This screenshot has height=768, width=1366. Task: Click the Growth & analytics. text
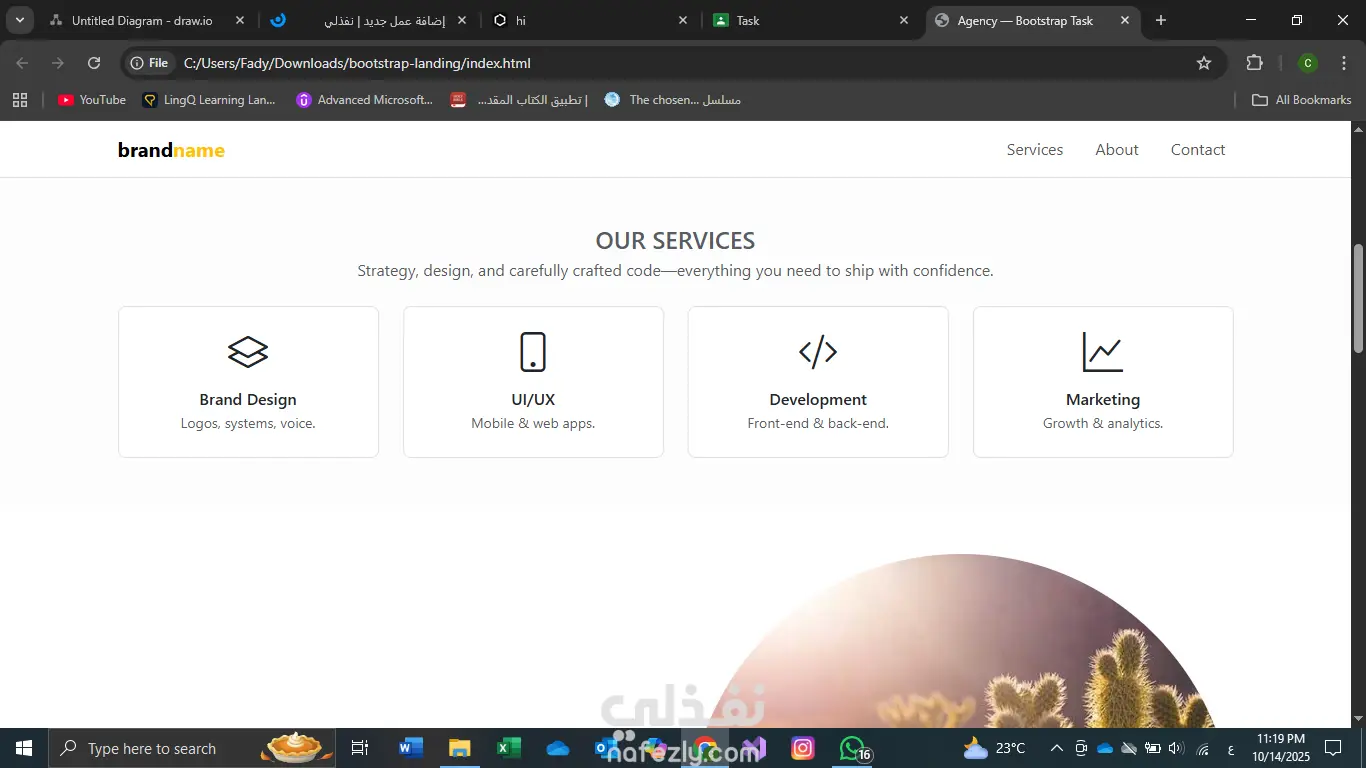[x=1103, y=424]
